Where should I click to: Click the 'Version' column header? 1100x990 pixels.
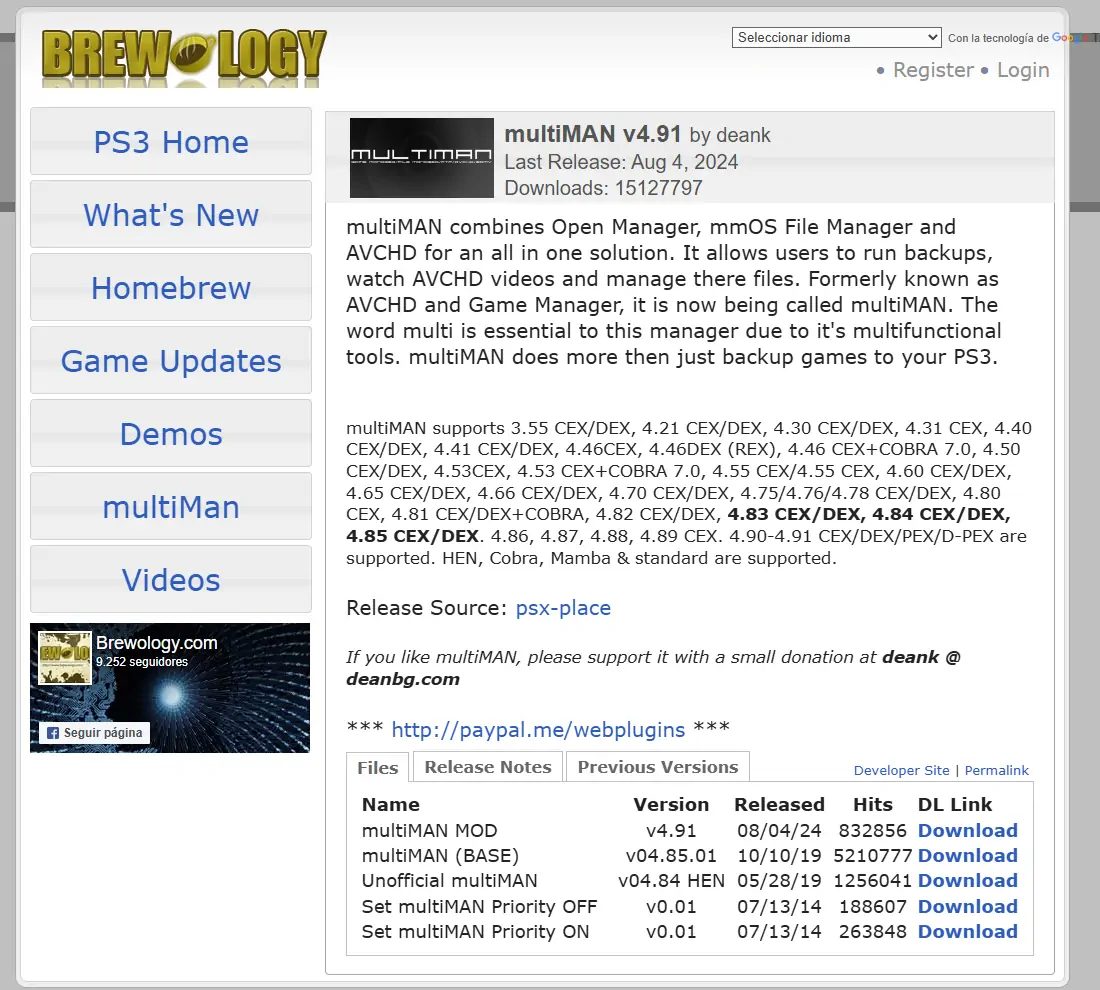[x=671, y=805]
